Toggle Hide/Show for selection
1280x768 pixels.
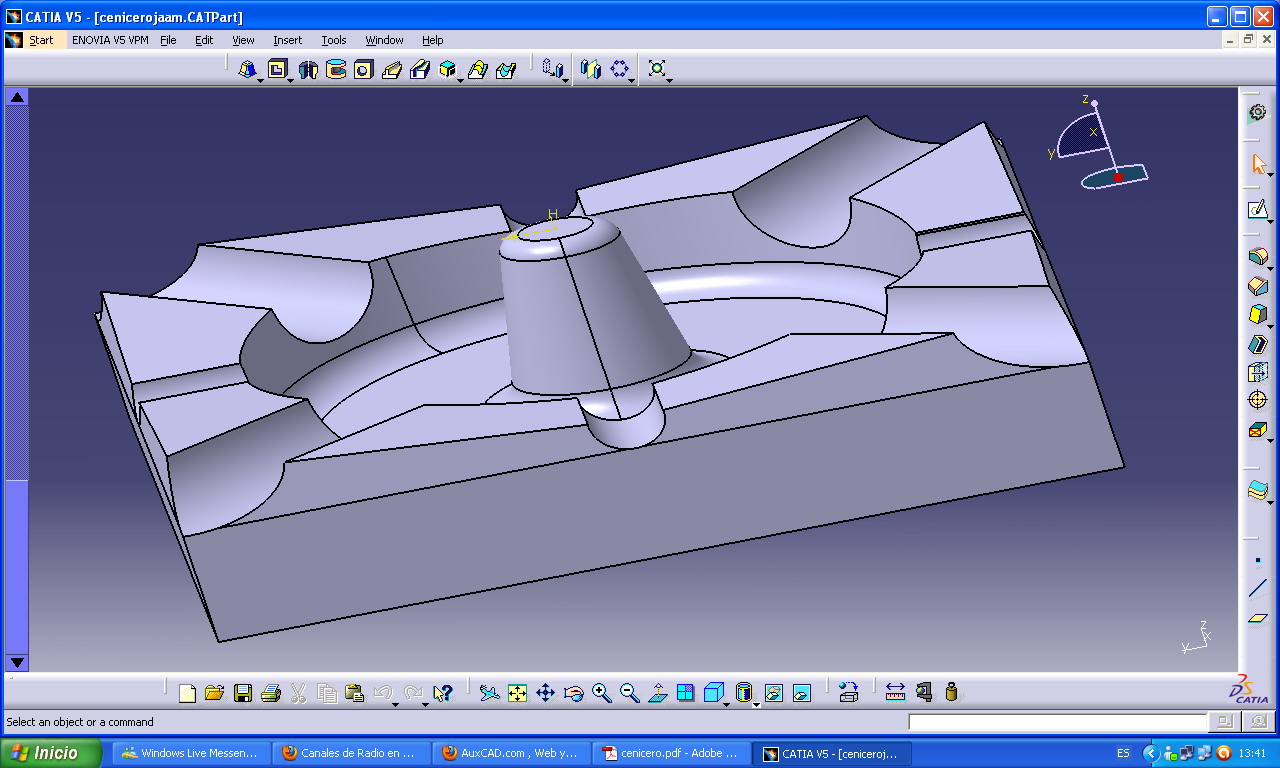(x=773, y=692)
